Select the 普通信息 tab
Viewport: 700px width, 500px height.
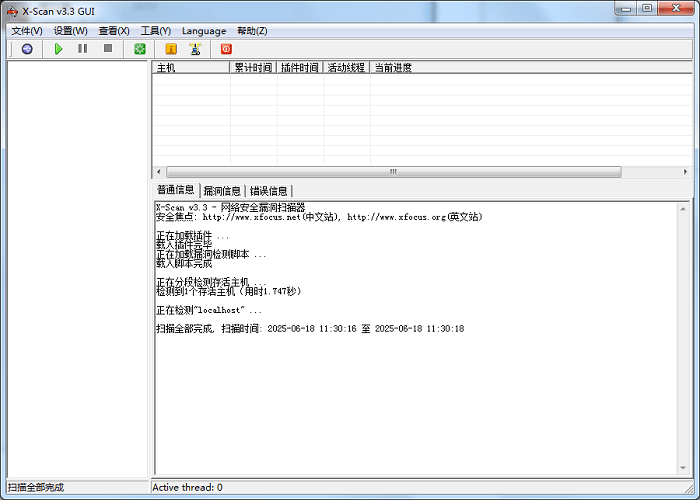pyautogui.click(x=175, y=190)
